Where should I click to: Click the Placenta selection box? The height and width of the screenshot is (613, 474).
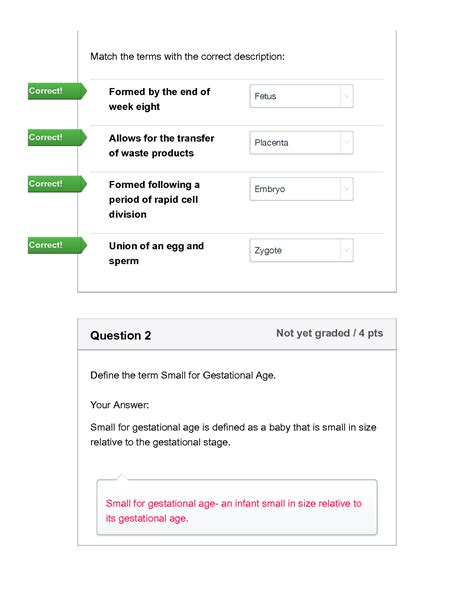(x=302, y=143)
